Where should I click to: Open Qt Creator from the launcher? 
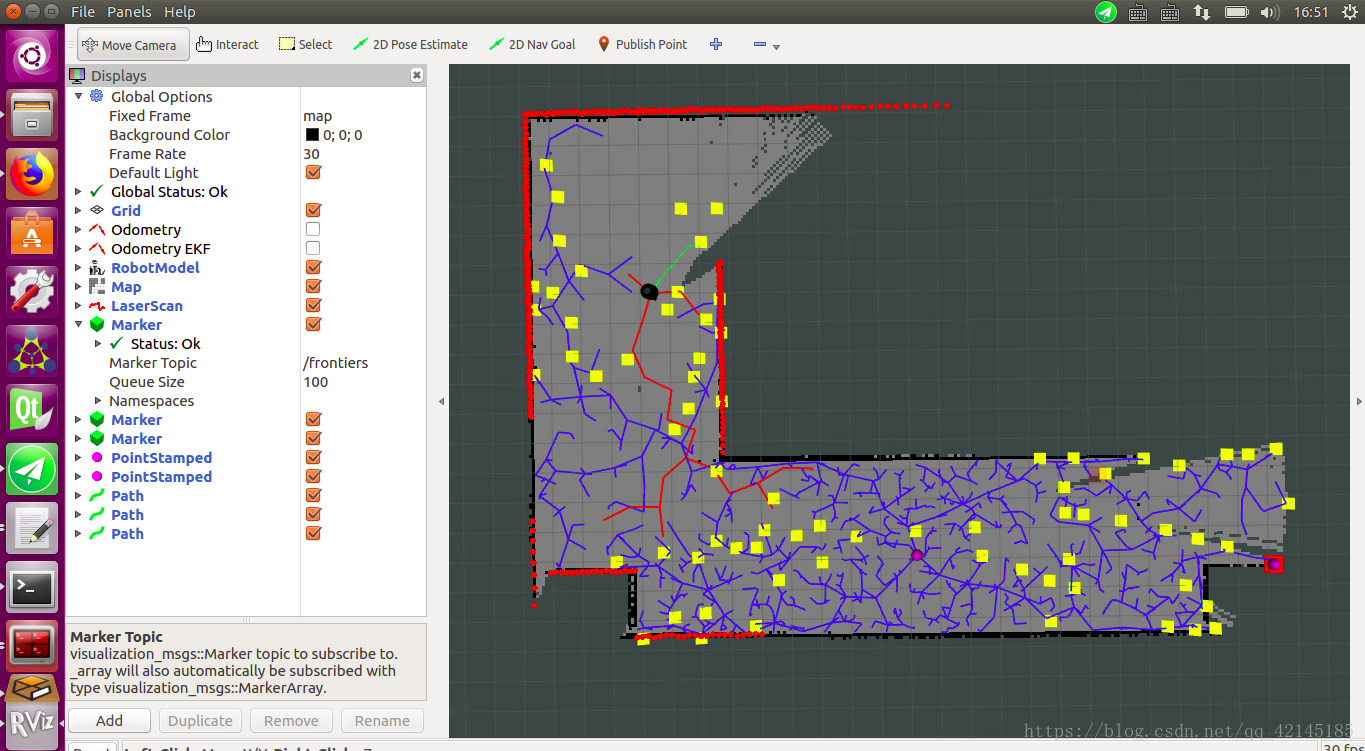pyautogui.click(x=33, y=410)
